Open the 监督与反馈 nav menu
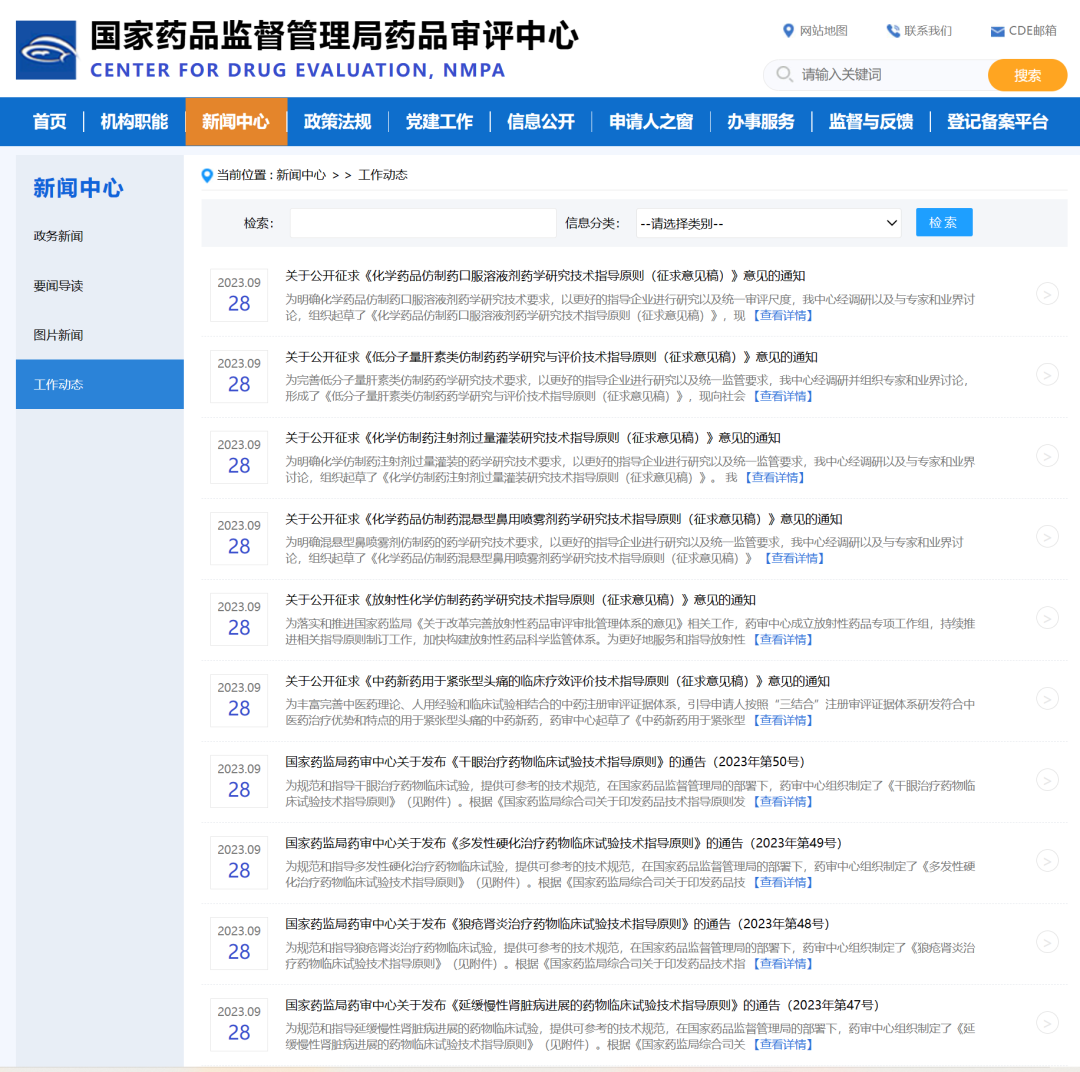1080x1072 pixels. coord(871,122)
